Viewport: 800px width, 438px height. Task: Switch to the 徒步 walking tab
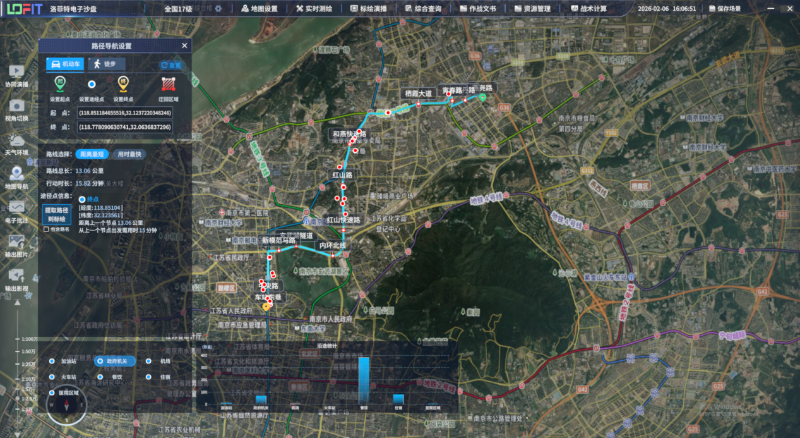107,64
